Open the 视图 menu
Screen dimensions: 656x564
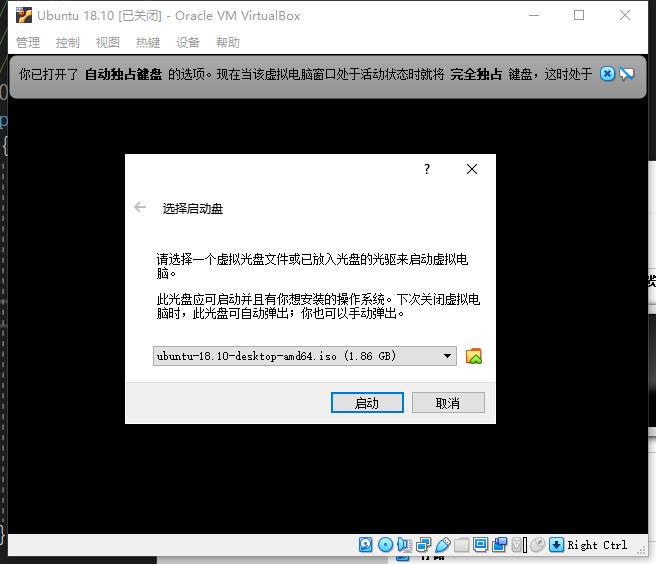point(108,42)
